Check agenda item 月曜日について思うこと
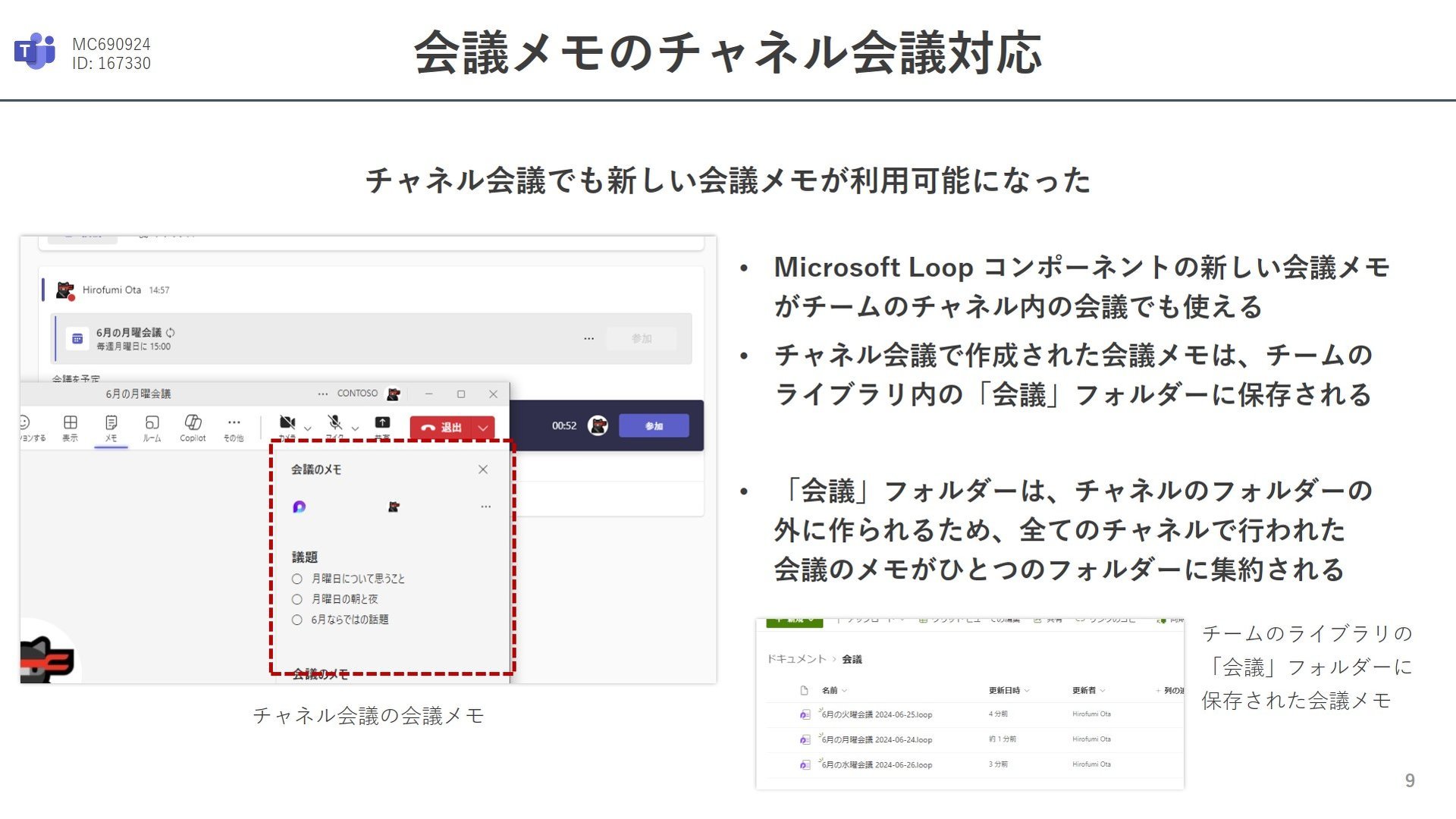This screenshot has width=1456, height=819. click(x=297, y=579)
